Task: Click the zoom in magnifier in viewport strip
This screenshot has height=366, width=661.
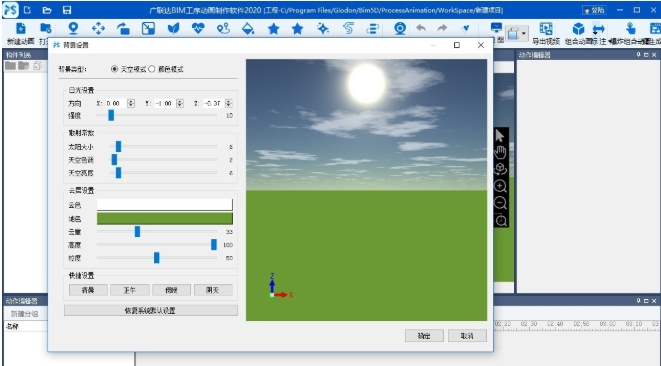Action: [x=500, y=186]
